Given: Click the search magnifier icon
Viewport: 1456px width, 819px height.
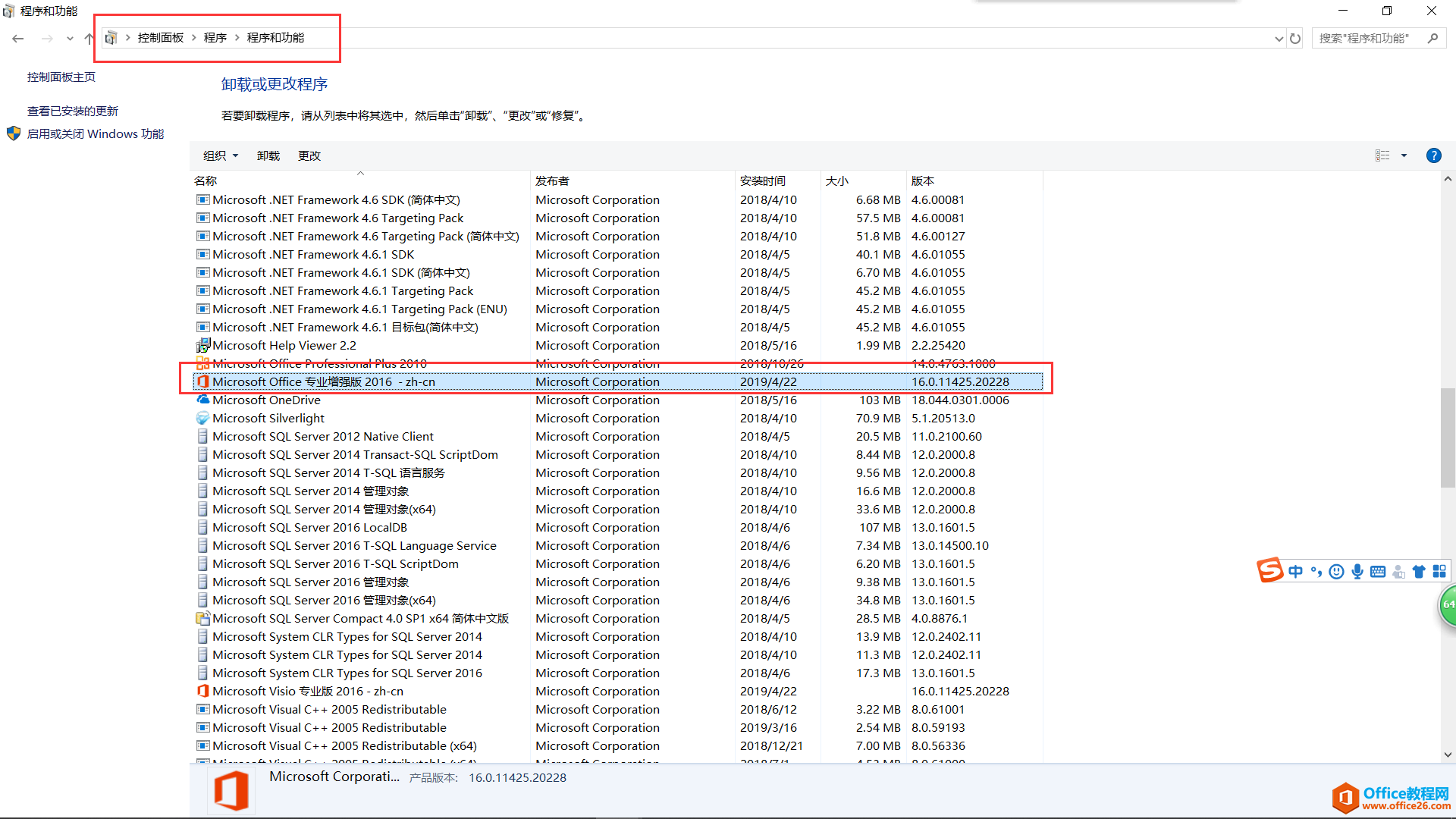Looking at the screenshot, I should [x=1432, y=38].
